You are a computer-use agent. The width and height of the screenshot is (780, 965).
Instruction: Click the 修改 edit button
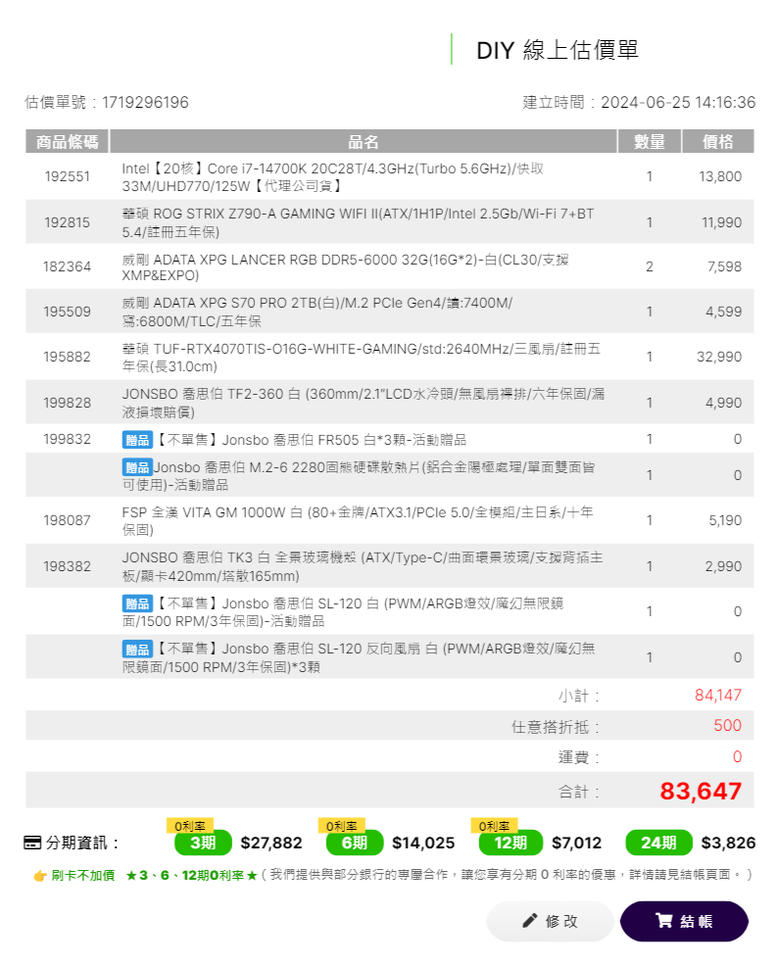click(550, 921)
